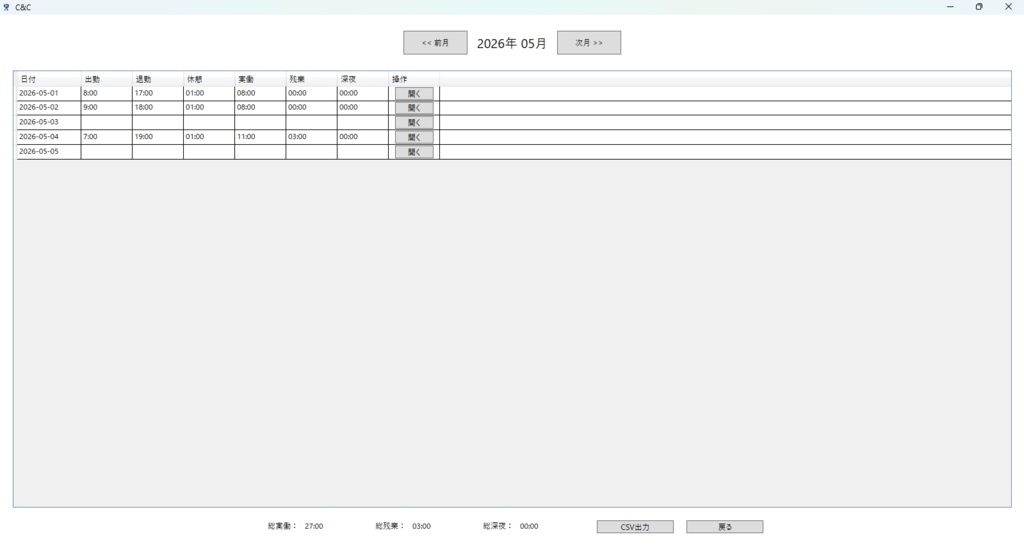Image resolution: width=1024 pixels, height=546 pixels.
Task: Click clock-out time 17:00 on 2026-05-01
Action: (157, 93)
